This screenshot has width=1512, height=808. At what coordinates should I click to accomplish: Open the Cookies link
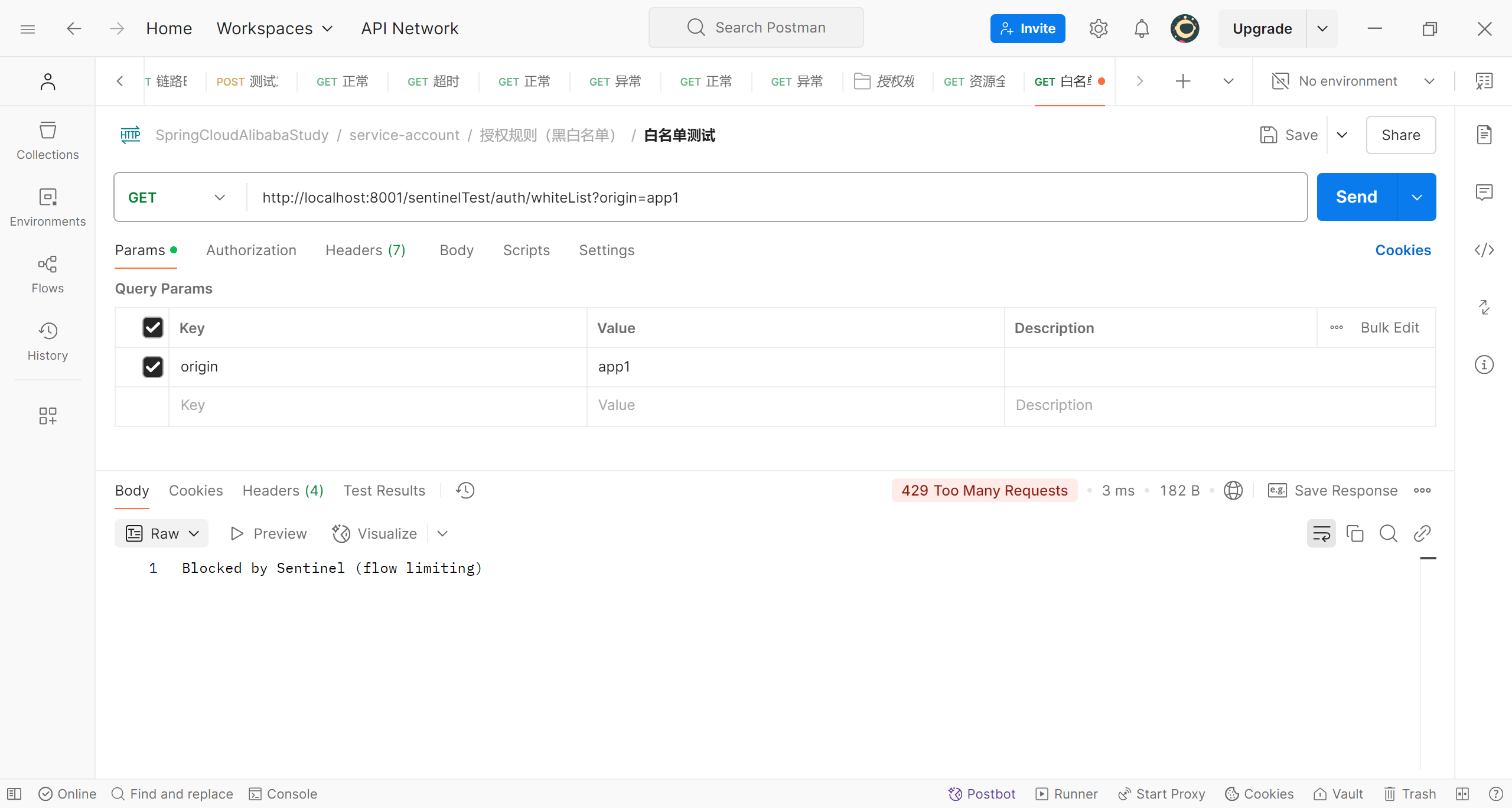click(x=1403, y=250)
